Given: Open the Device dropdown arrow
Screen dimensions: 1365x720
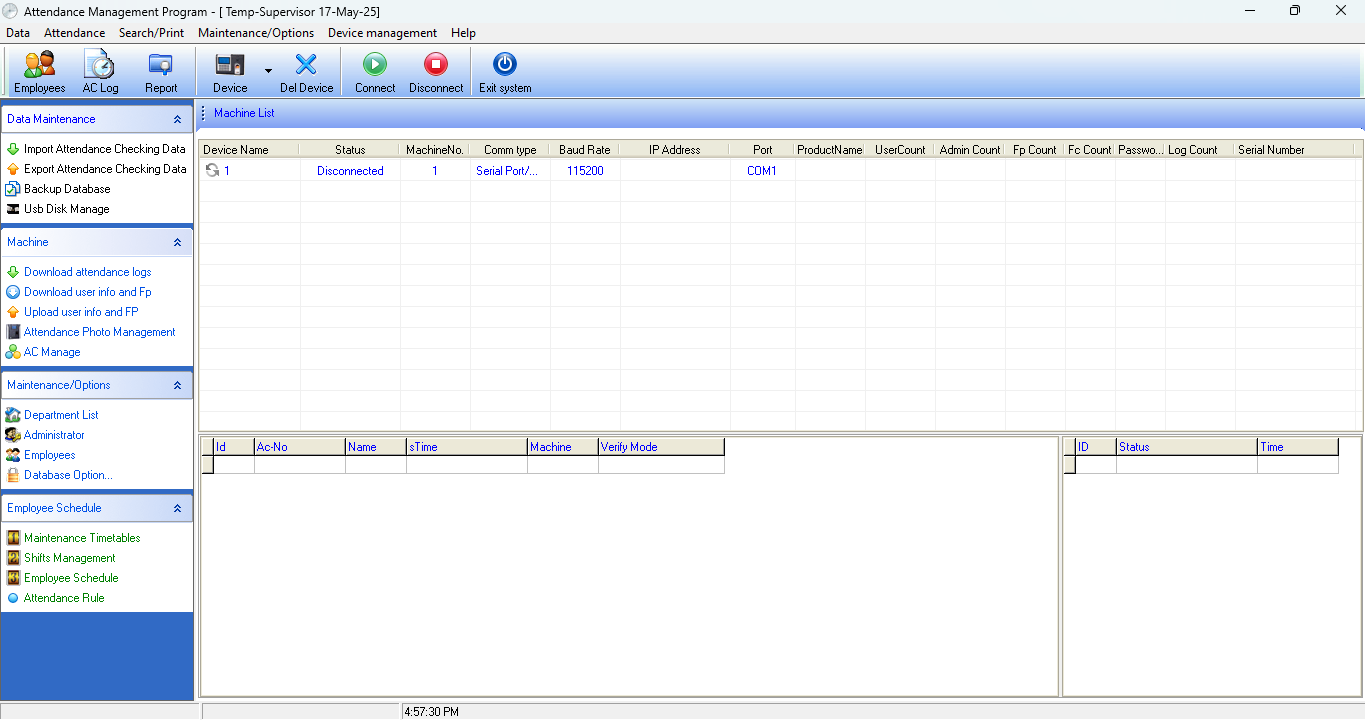Looking at the screenshot, I should tap(268, 71).
